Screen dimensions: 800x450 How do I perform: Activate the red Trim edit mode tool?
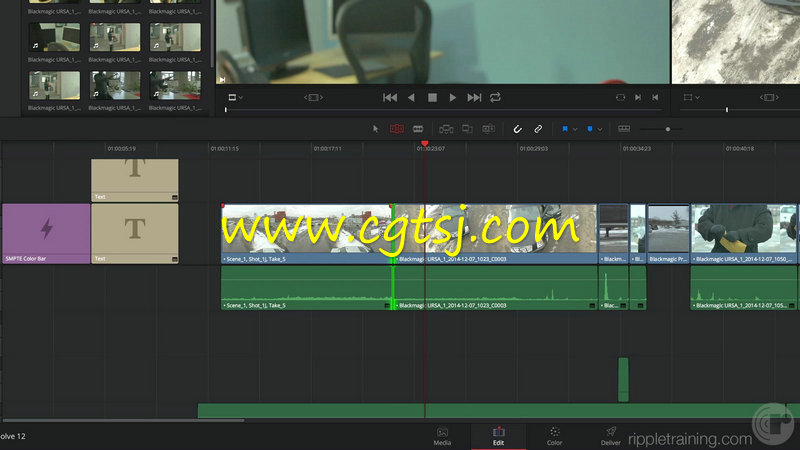click(x=397, y=129)
